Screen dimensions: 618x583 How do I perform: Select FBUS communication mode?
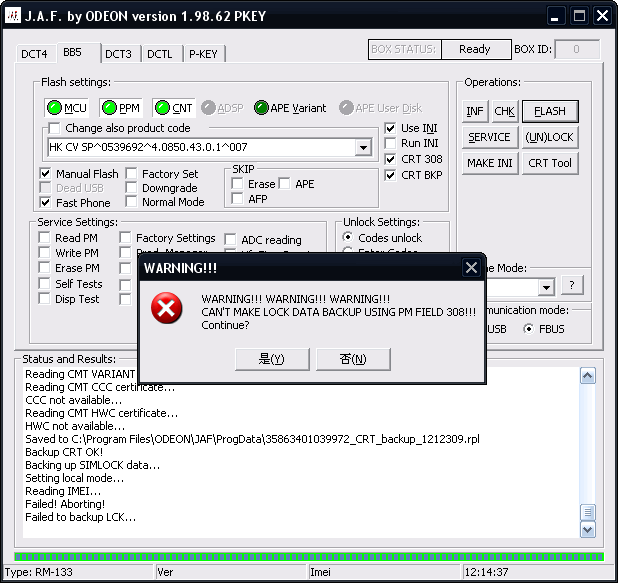point(529,329)
